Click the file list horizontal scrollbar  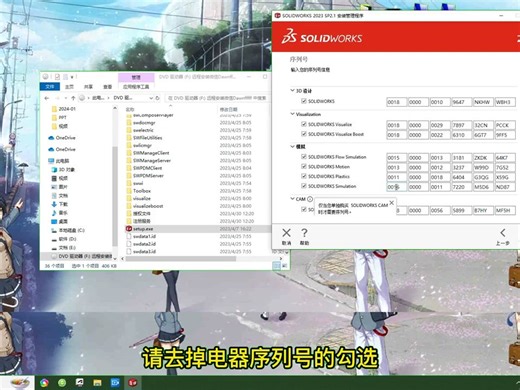180,258
